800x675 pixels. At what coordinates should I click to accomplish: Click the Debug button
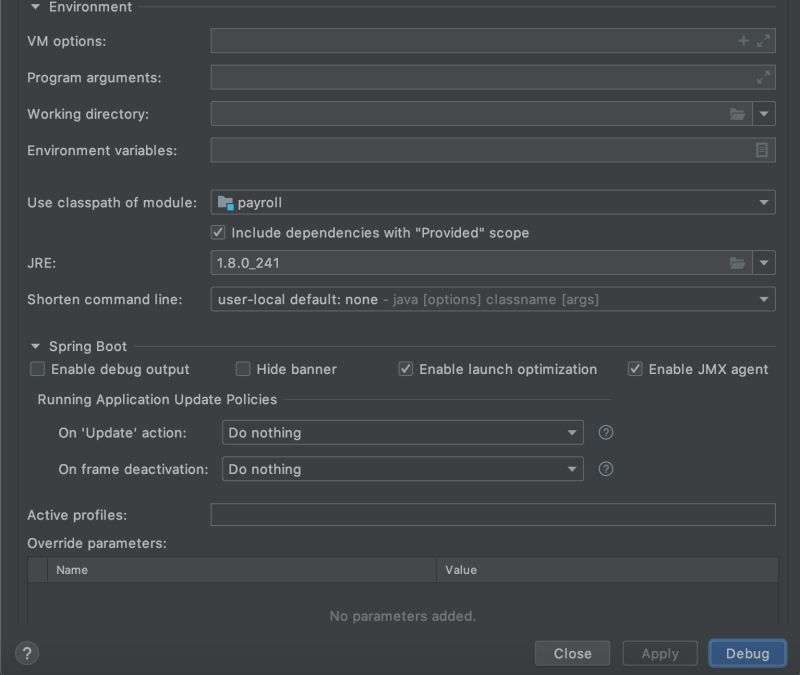coord(747,653)
